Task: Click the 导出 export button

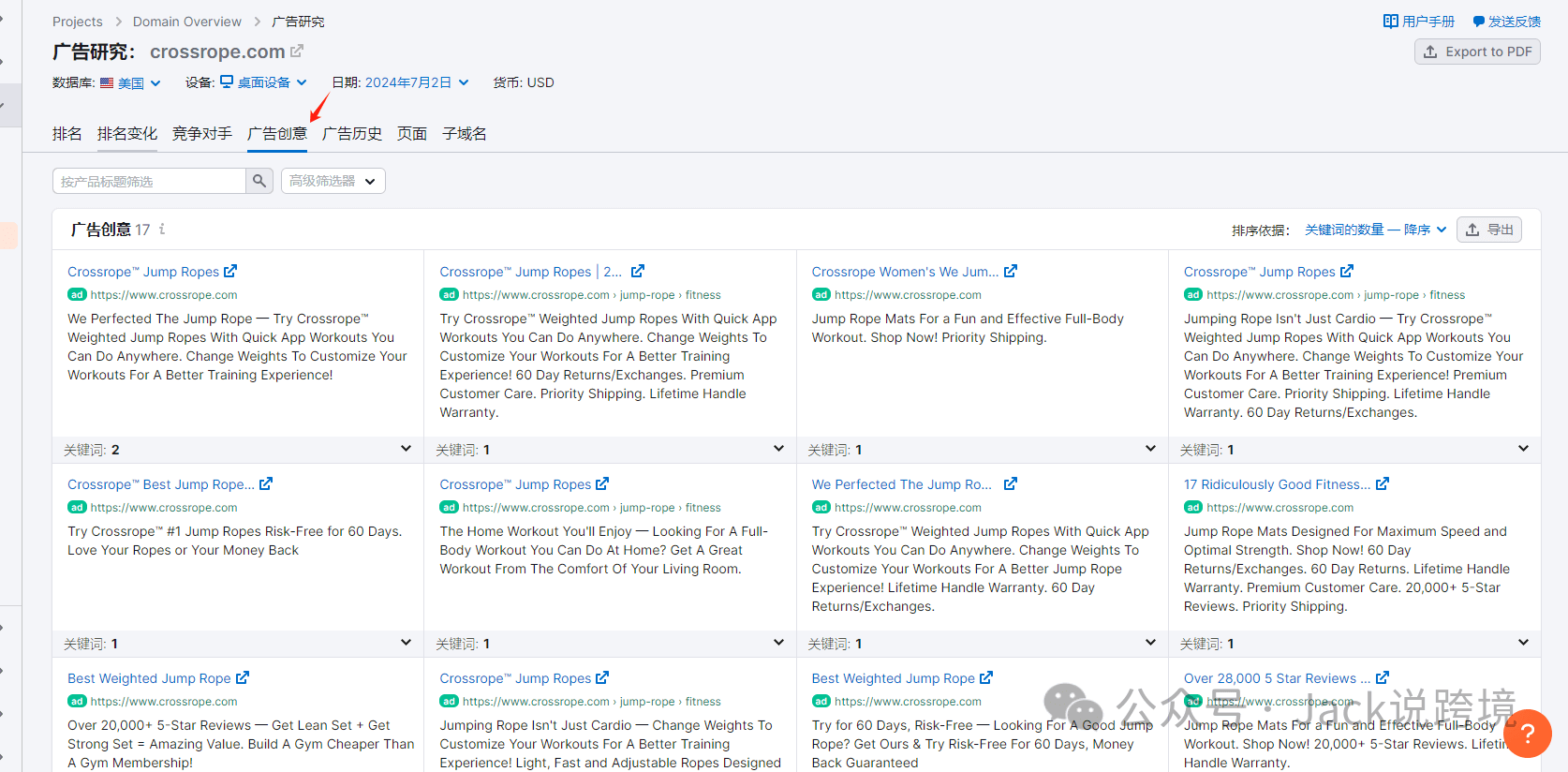Action: (1489, 230)
